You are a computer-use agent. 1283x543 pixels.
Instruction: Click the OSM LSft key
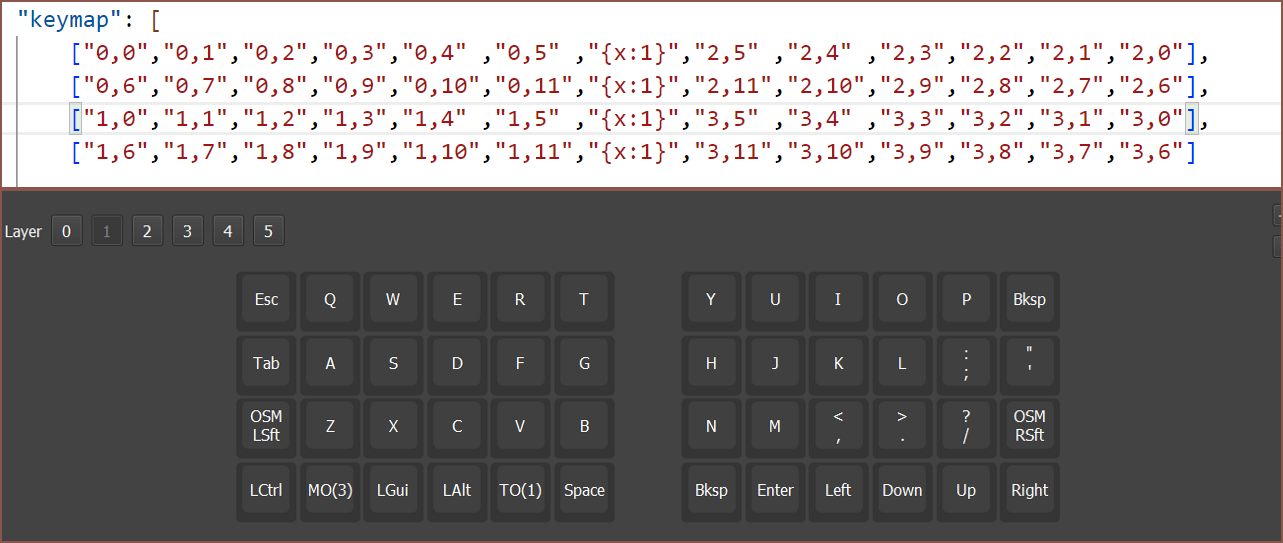click(x=266, y=426)
